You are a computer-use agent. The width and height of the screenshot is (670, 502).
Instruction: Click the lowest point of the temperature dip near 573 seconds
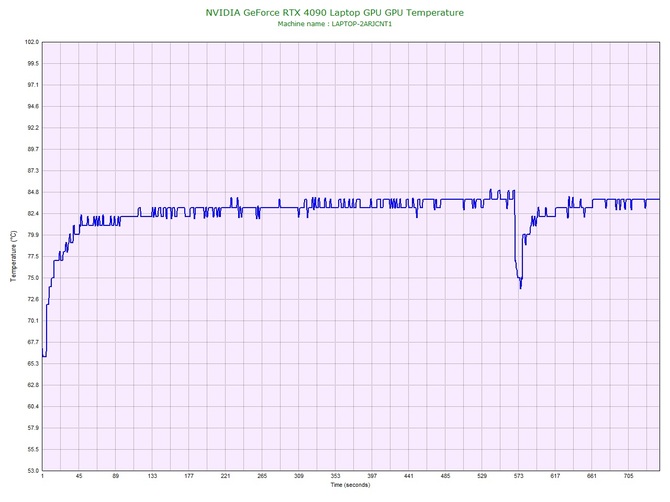click(x=520, y=288)
